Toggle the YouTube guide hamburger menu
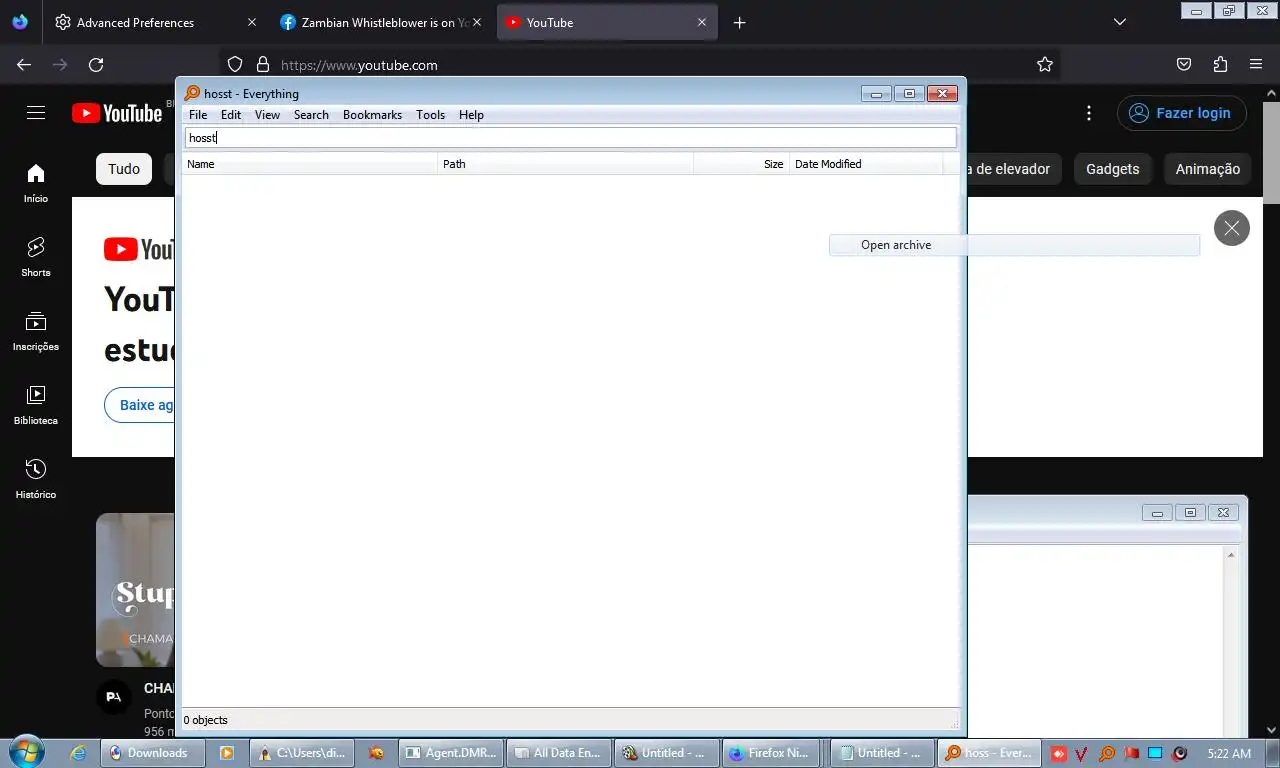Image resolution: width=1280 pixels, height=768 pixels. [x=36, y=113]
